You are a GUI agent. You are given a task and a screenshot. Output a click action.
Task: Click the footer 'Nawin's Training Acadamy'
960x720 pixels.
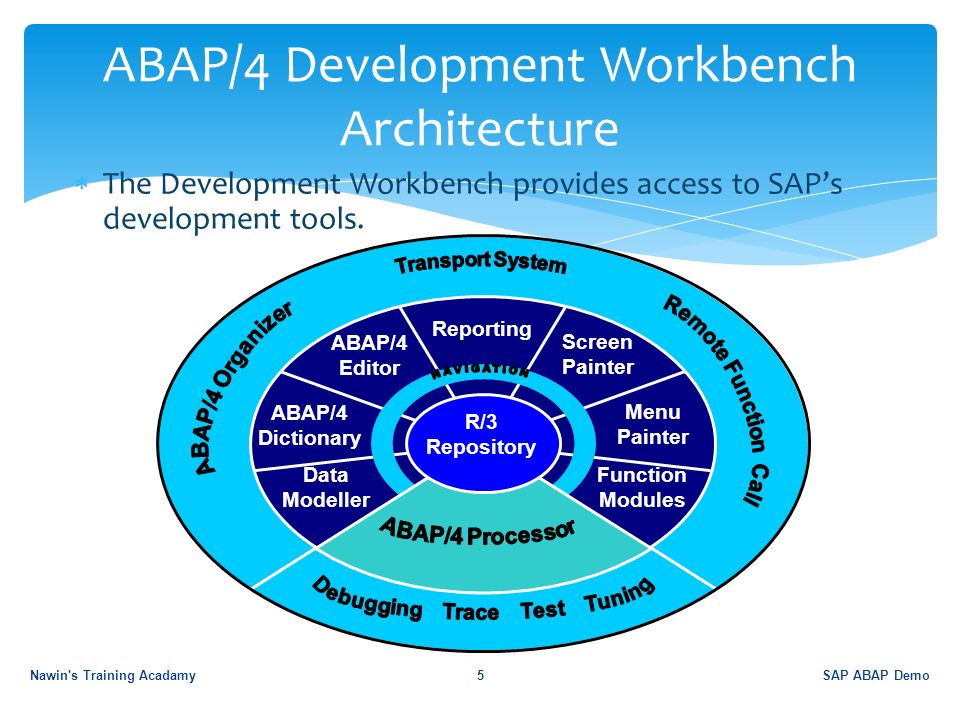point(113,675)
